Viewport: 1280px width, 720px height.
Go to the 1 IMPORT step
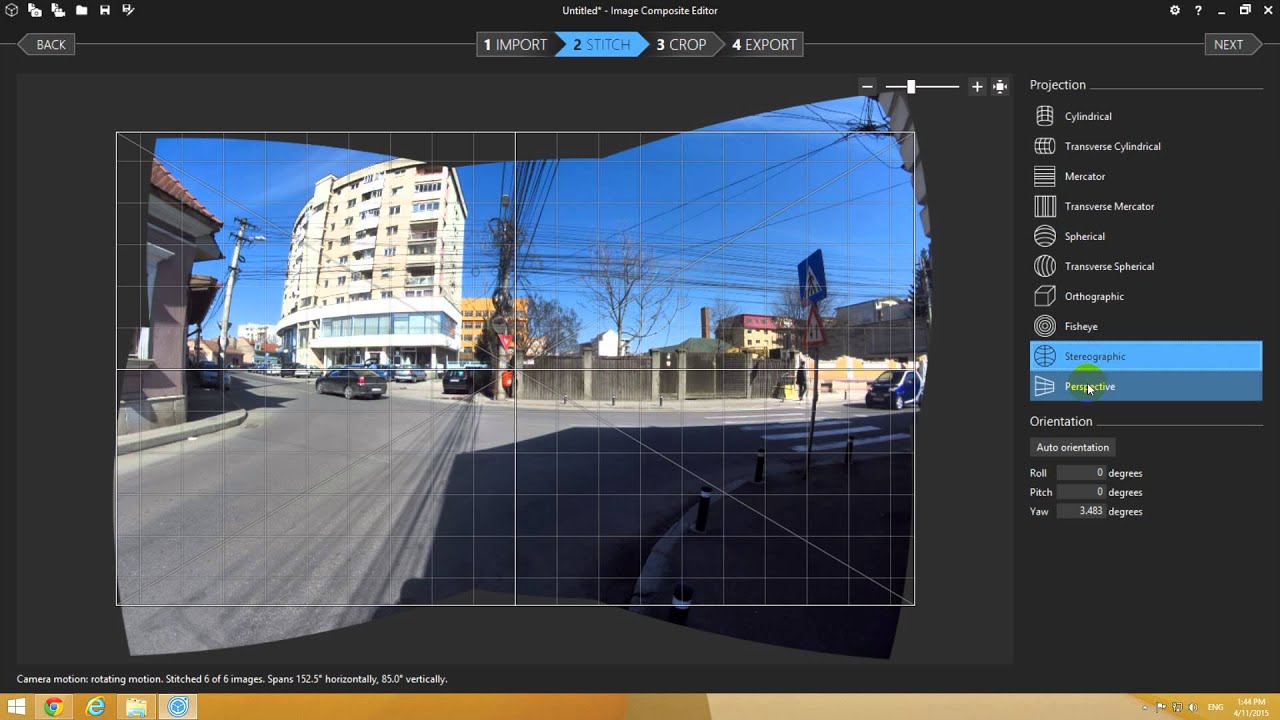(516, 45)
